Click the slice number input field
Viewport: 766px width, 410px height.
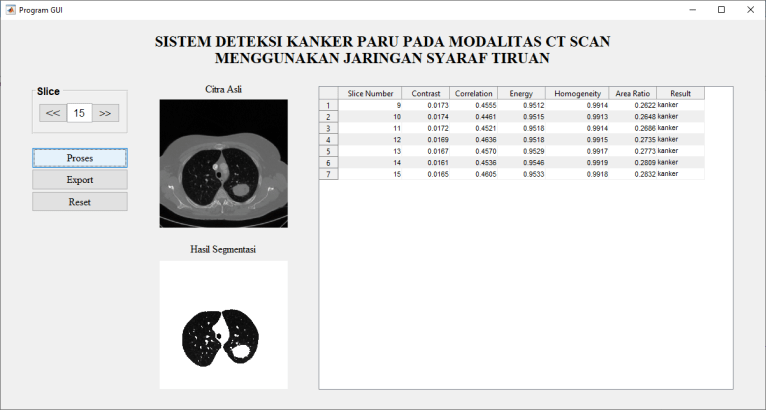[79, 113]
